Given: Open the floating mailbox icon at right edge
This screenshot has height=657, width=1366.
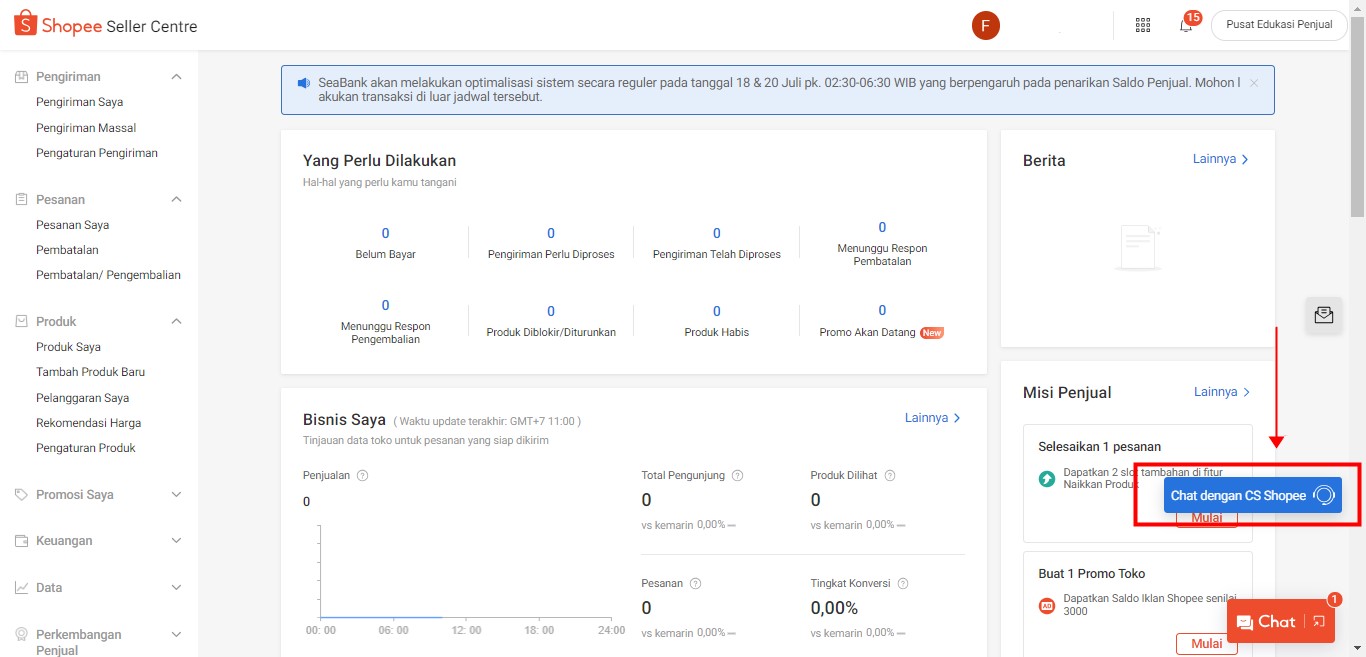Looking at the screenshot, I should coord(1324,315).
